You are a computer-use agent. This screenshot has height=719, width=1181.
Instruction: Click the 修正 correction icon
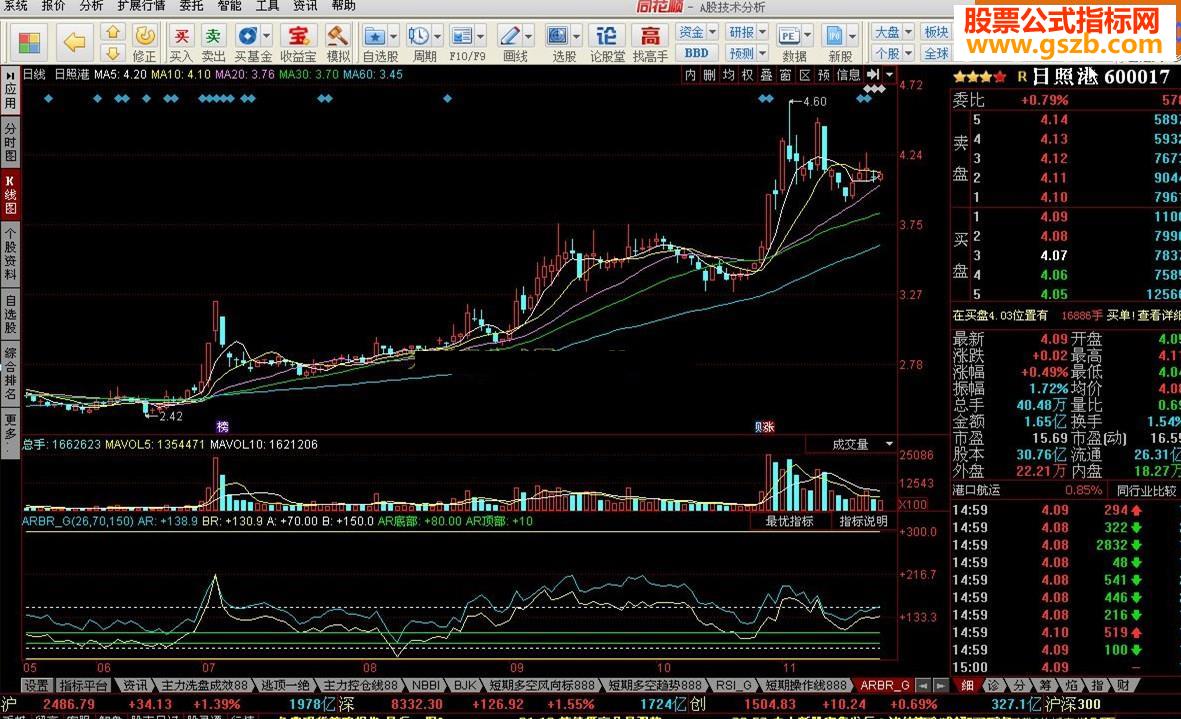tap(144, 43)
